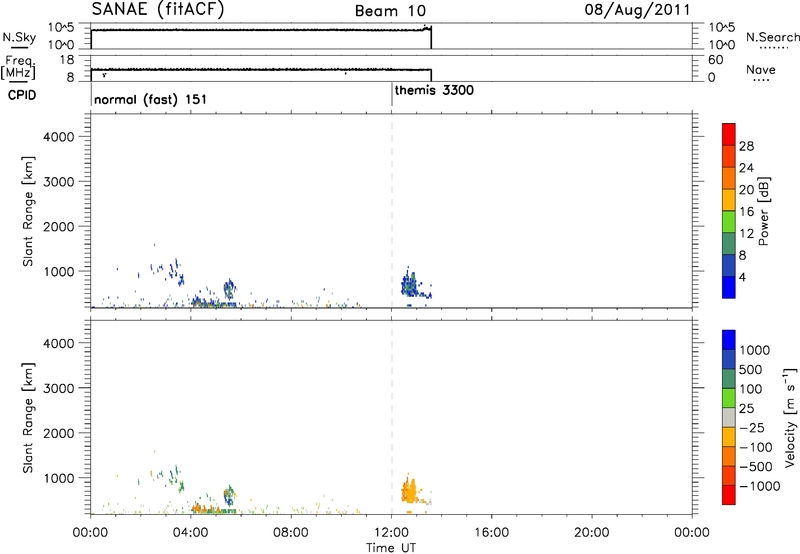Click the light green 12-16 dB swatch
Viewport: 800px width, 554px height.
(x=729, y=221)
